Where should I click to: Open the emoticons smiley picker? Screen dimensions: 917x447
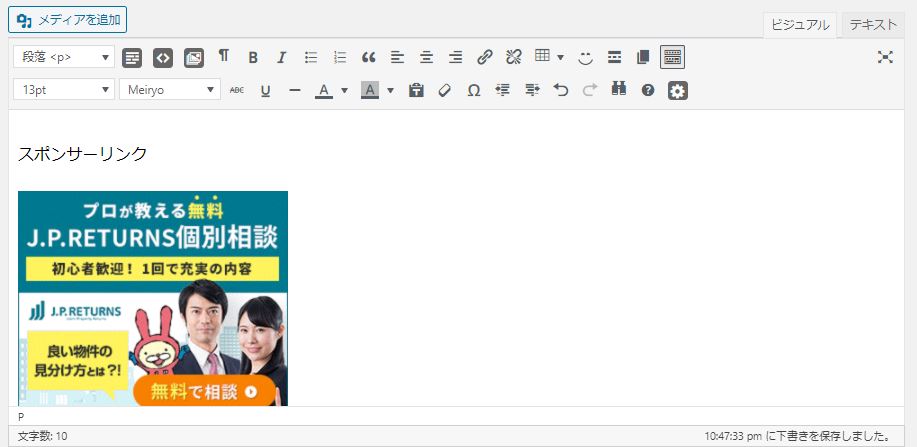click(x=585, y=57)
